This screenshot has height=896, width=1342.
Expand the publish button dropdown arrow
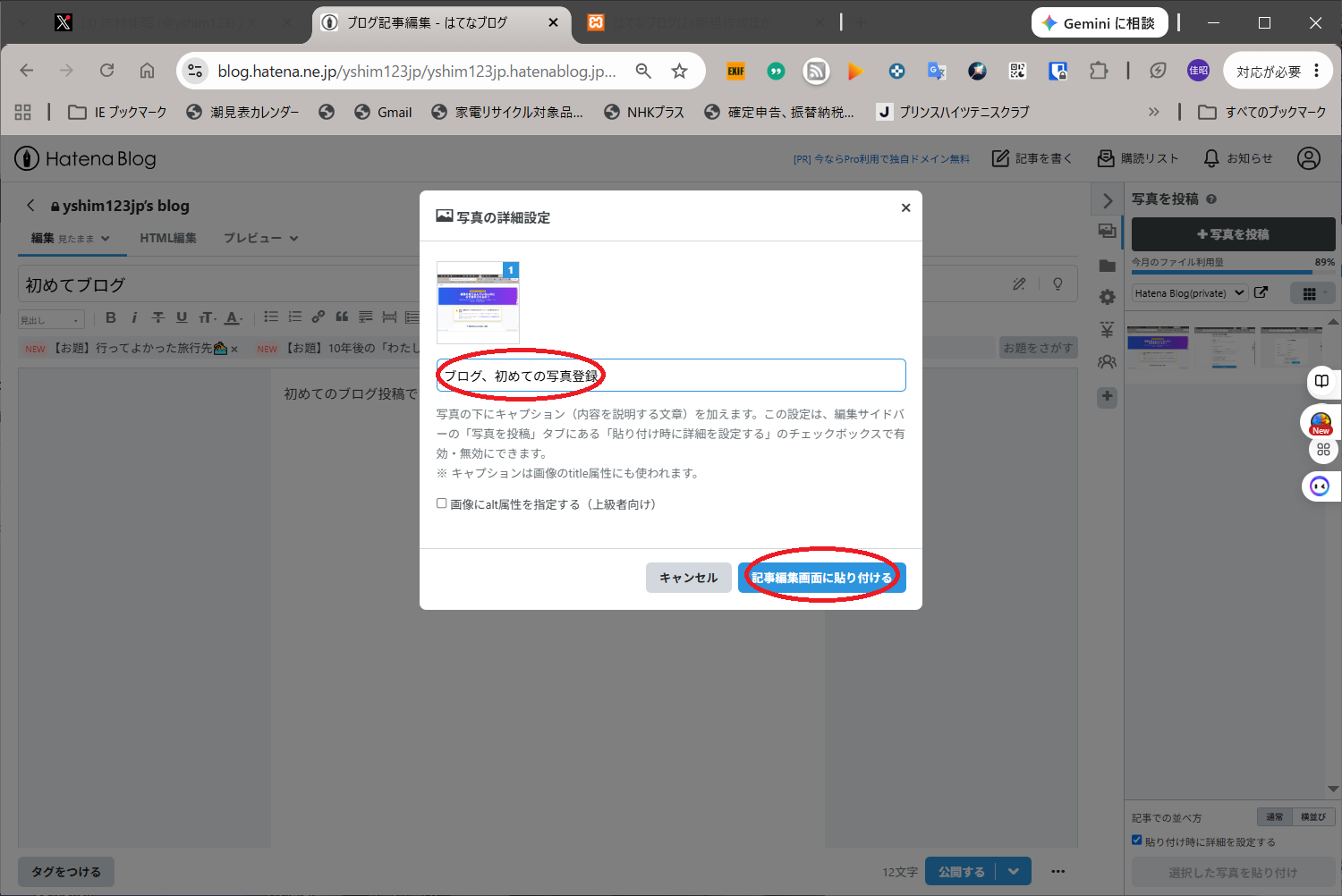[1014, 872]
